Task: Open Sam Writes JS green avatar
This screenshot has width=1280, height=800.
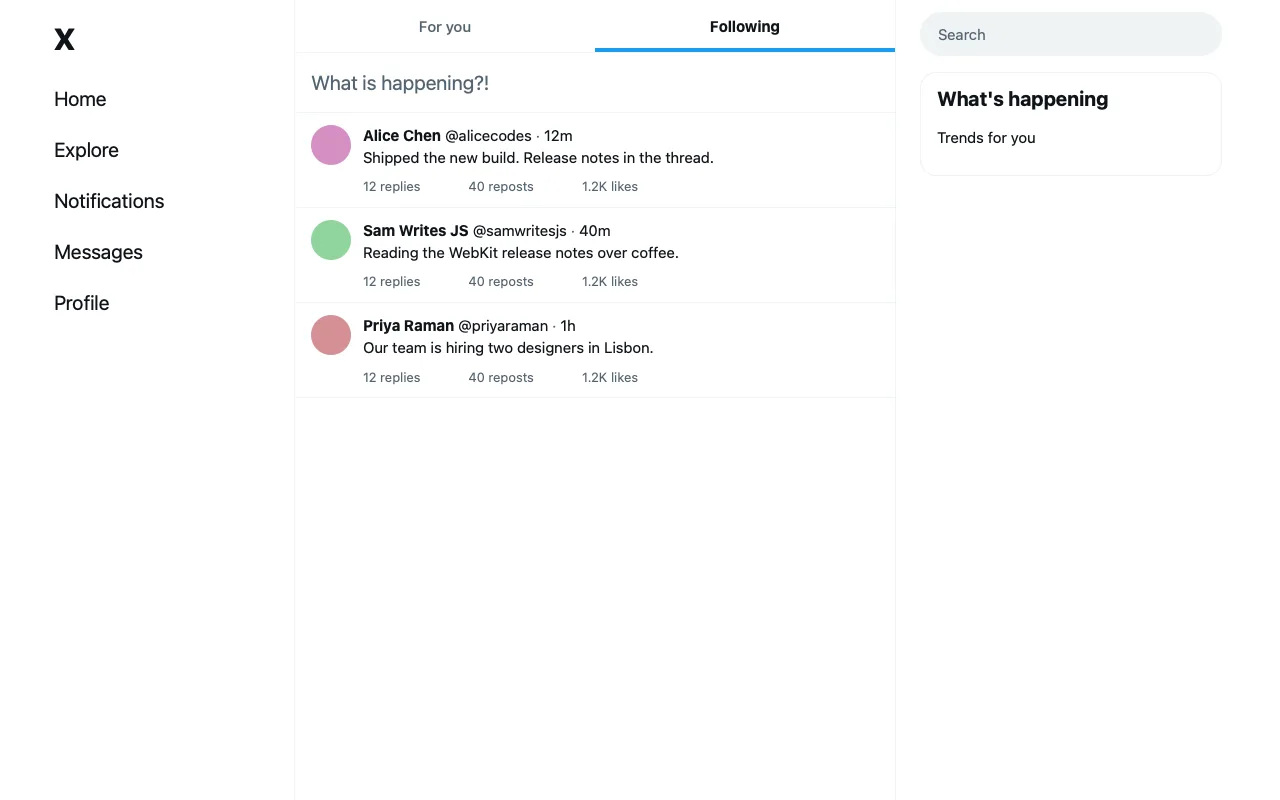Action: (x=331, y=240)
